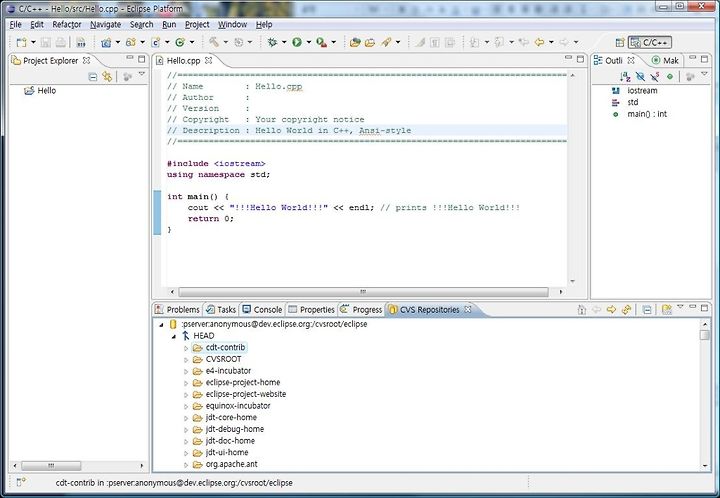The height and width of the screenshot is (498, 720).
Task: Switch to the Tasks tab
Action: click(x=221, y=310)
